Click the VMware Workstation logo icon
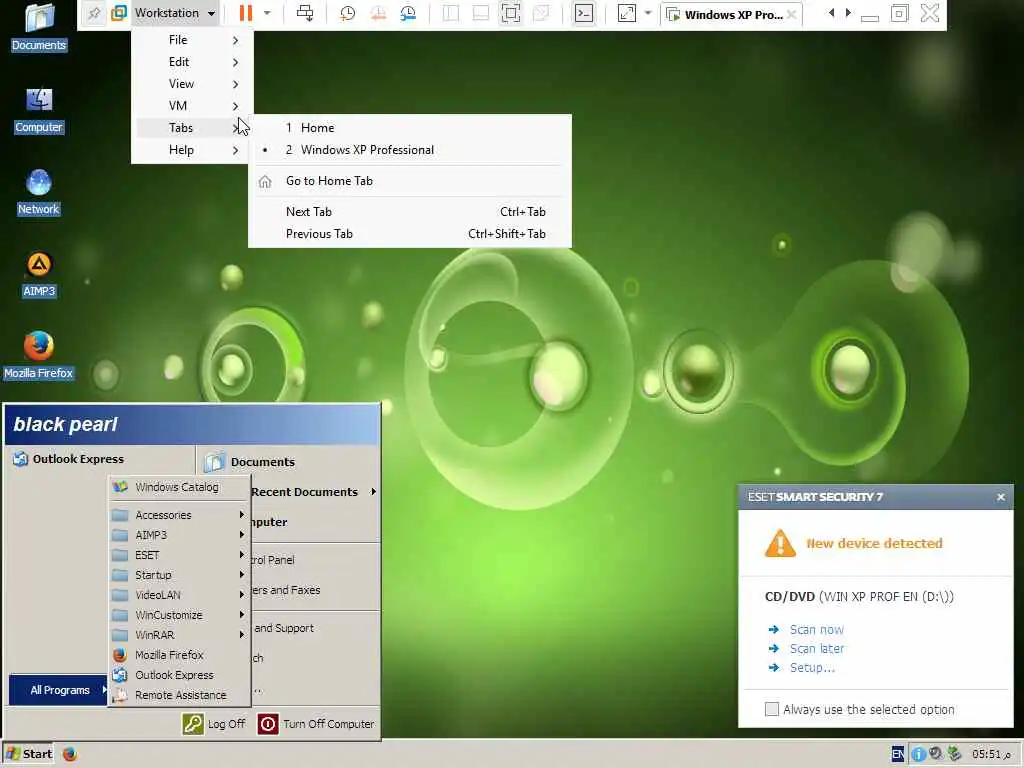The image size is (1024, 768). (x=119, y=13)
